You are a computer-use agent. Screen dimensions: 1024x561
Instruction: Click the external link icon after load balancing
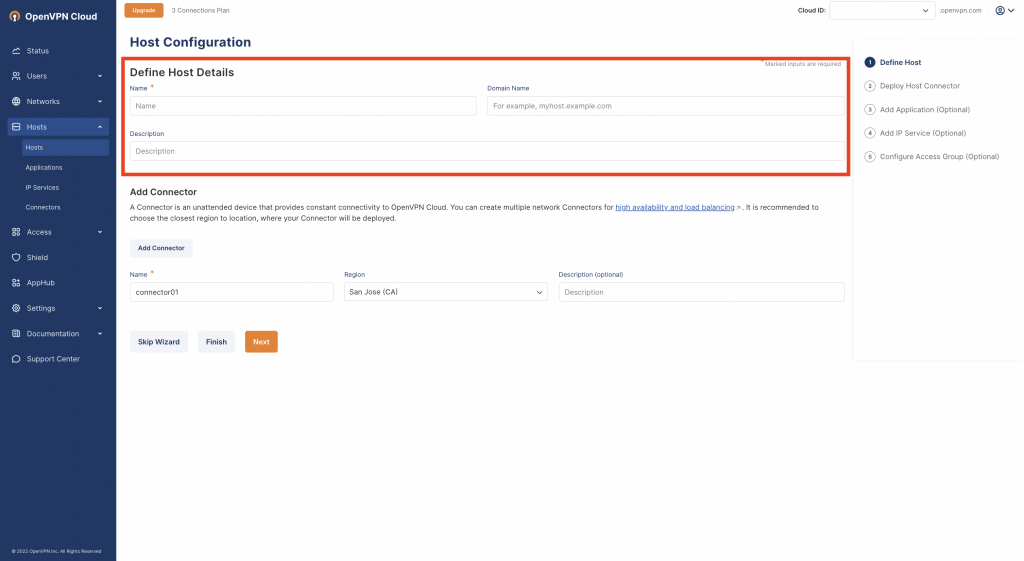(739, 208)
